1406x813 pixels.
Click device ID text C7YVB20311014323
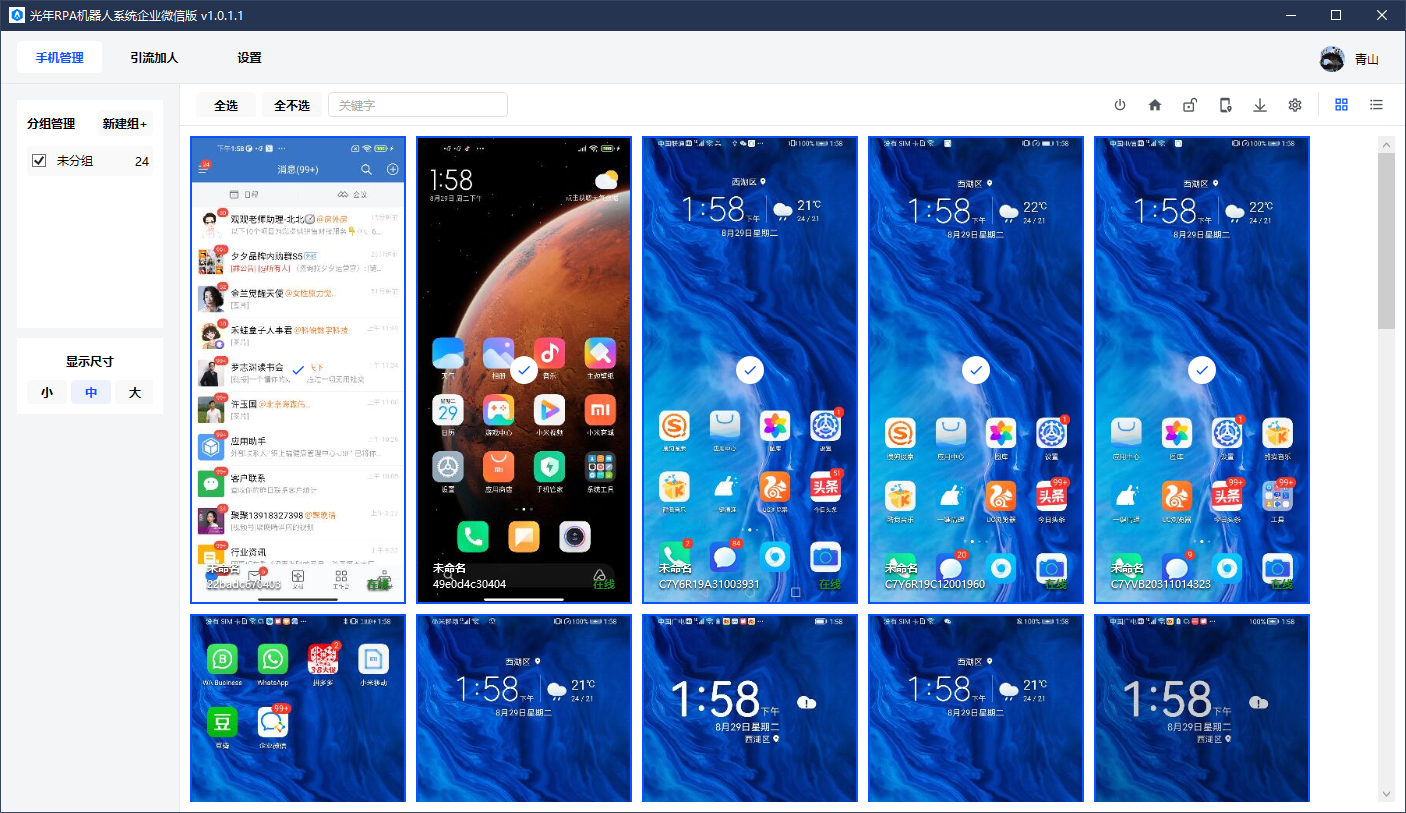(x=1161, y=584)
